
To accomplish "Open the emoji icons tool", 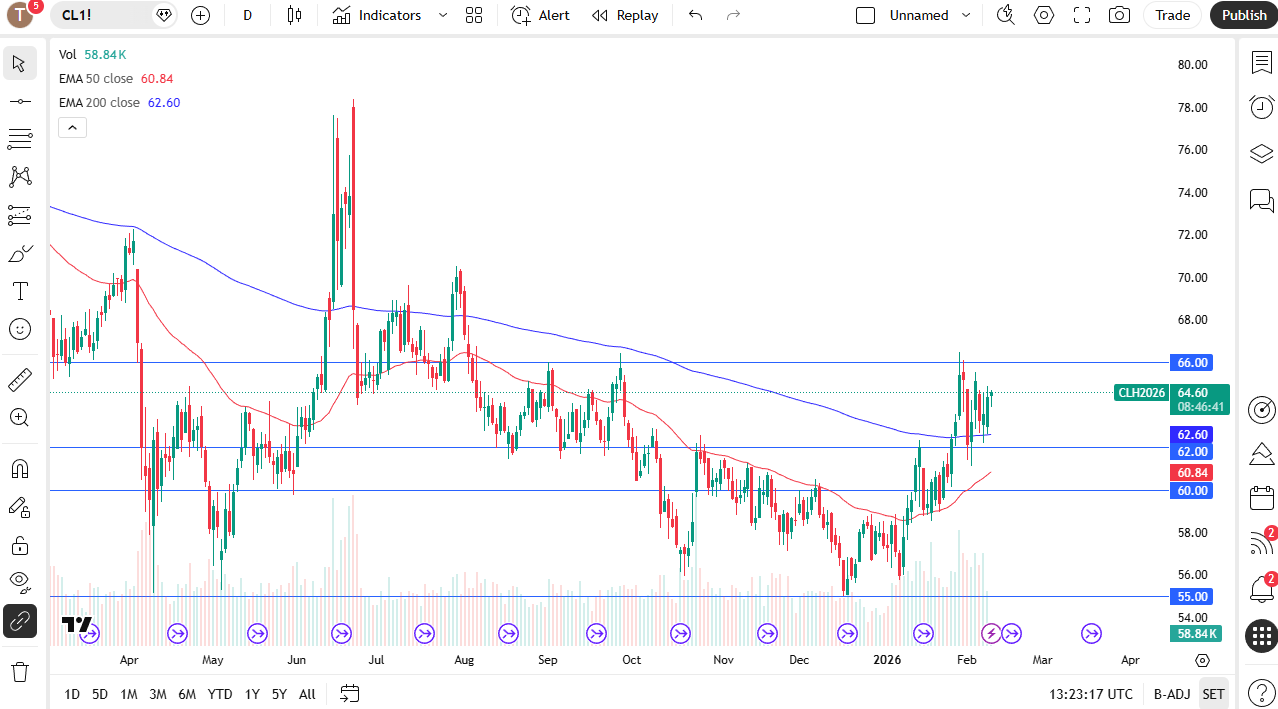I will coord(20,329).
